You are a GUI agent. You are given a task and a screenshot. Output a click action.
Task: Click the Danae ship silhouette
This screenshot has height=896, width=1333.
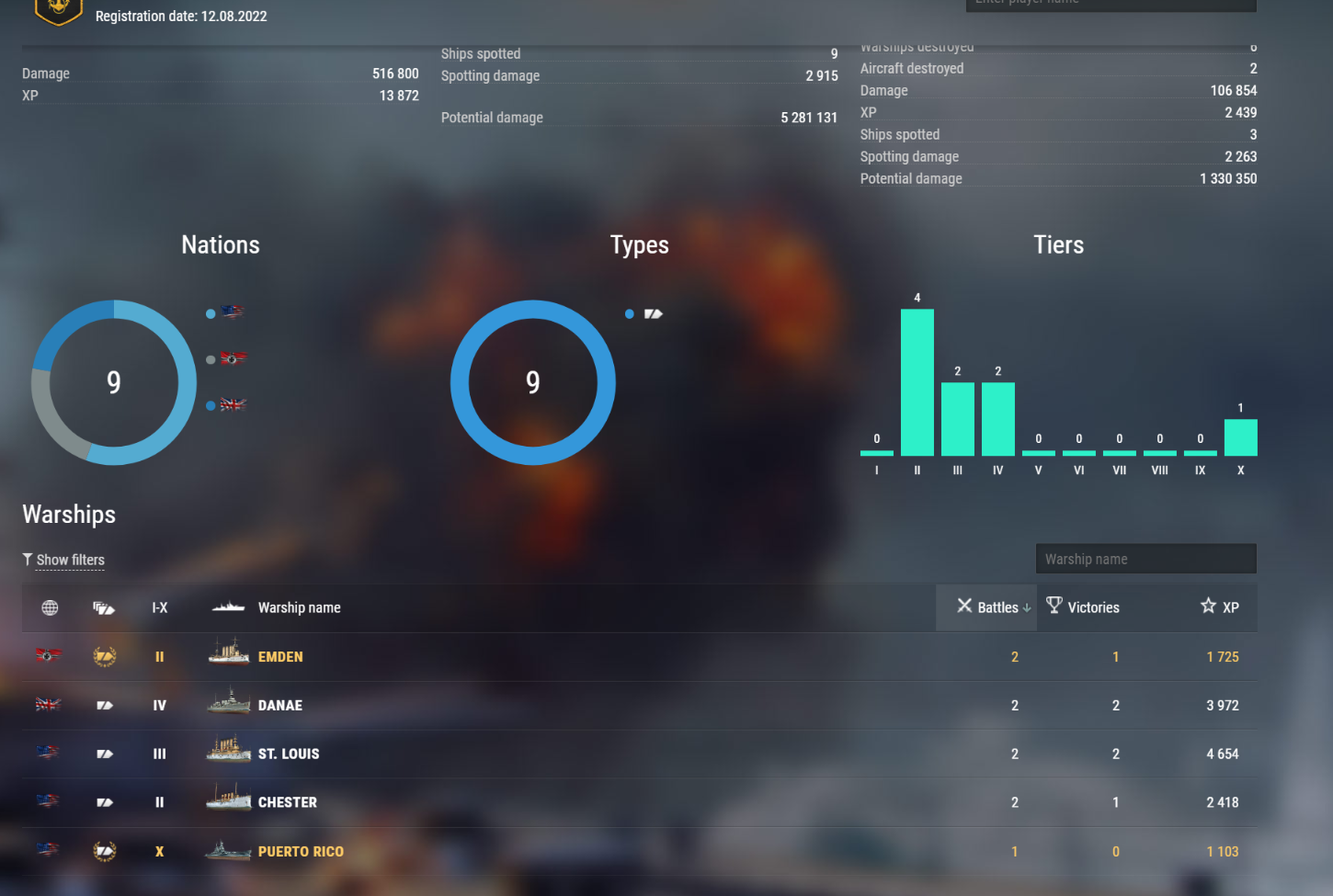click(229, 701)
